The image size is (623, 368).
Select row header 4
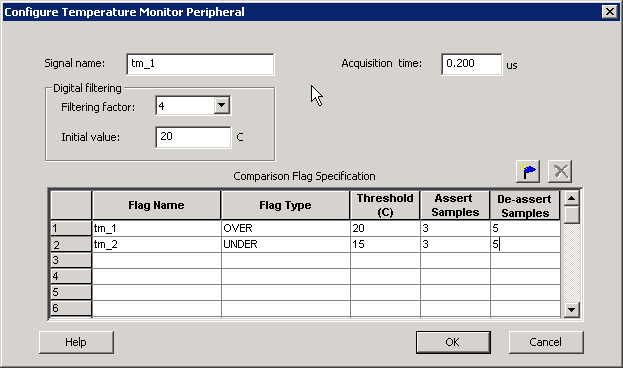(x=71, y=276)
